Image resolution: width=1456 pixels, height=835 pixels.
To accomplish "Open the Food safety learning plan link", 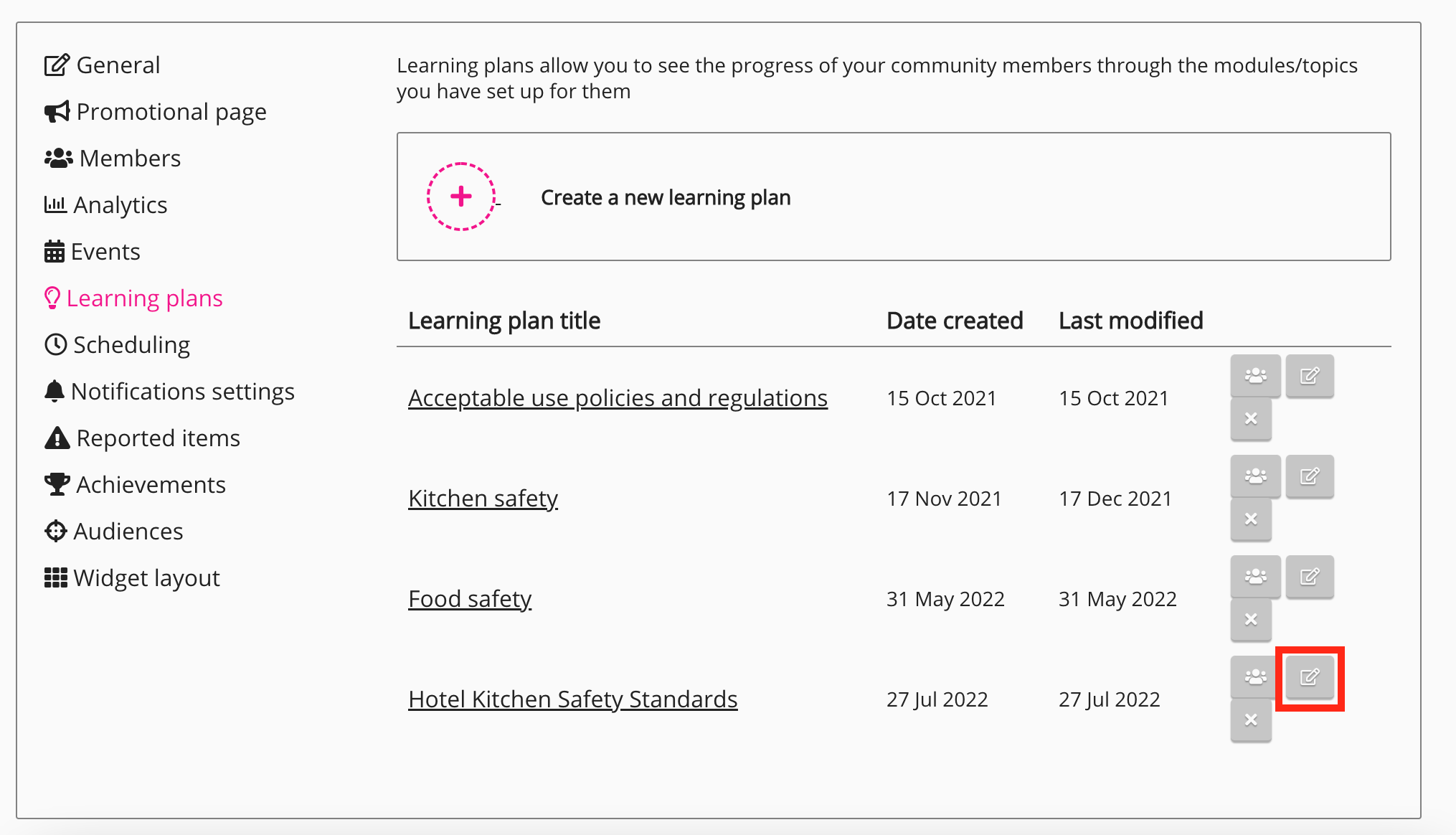I will [469, 598].
